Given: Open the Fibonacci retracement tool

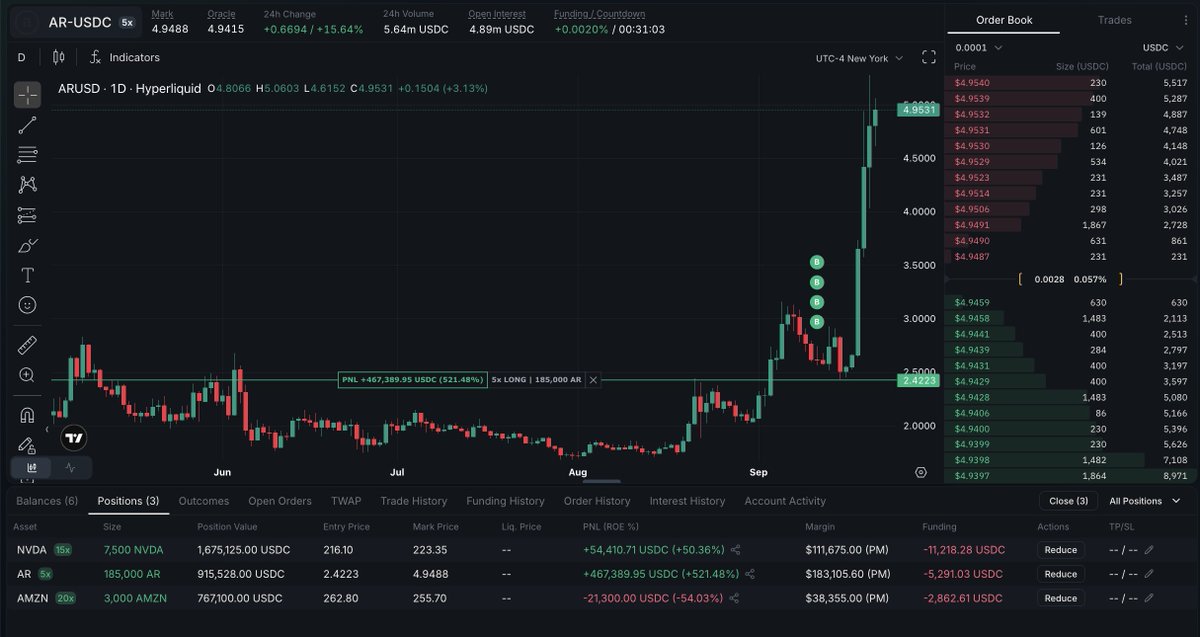Looking at the screenshot, I should (27, 155).
